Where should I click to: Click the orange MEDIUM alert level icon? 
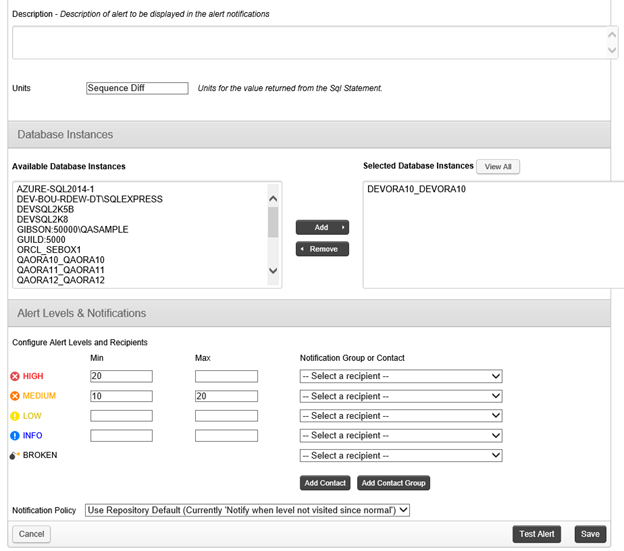tap(15, 396)
